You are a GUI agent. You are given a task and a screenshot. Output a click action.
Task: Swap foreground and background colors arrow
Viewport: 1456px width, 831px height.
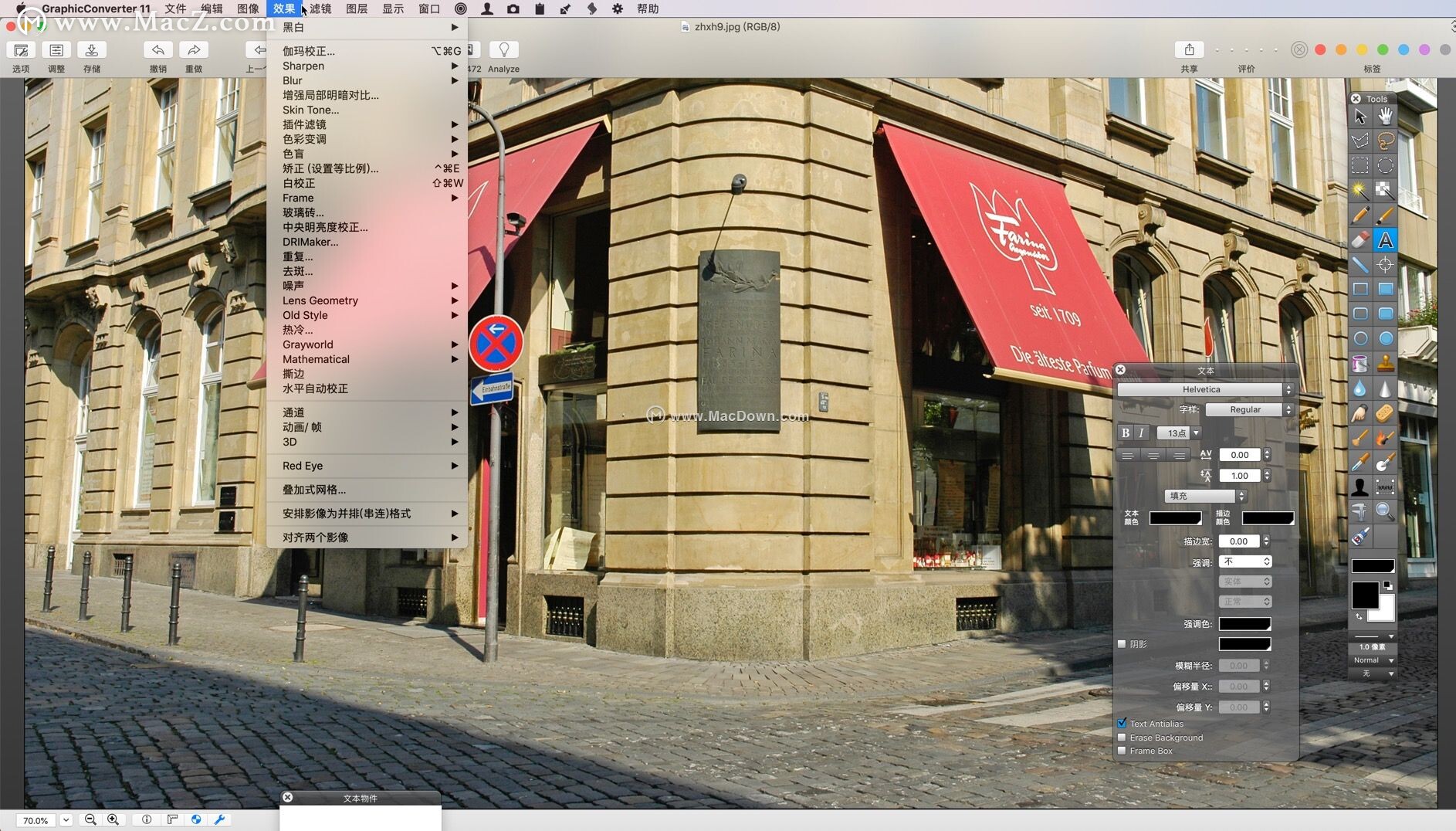(x=1359, y=616)
